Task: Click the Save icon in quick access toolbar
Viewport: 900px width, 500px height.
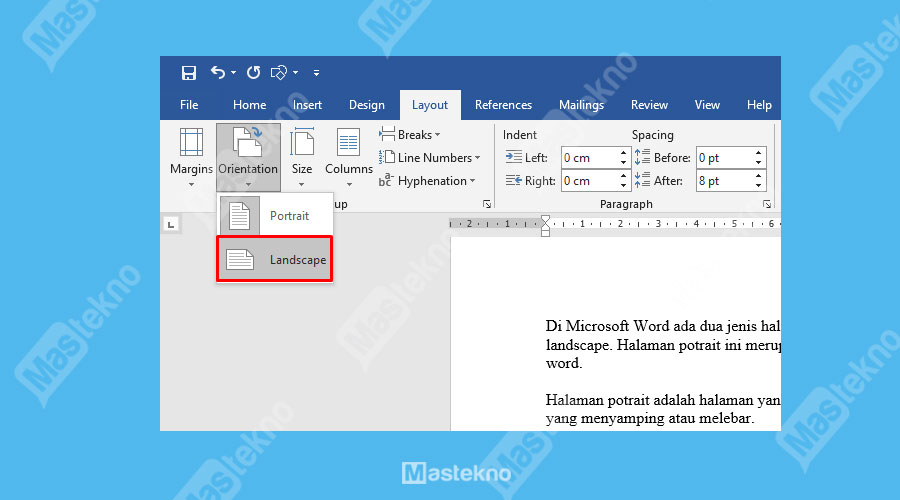Action: click(x=189, y=73)
